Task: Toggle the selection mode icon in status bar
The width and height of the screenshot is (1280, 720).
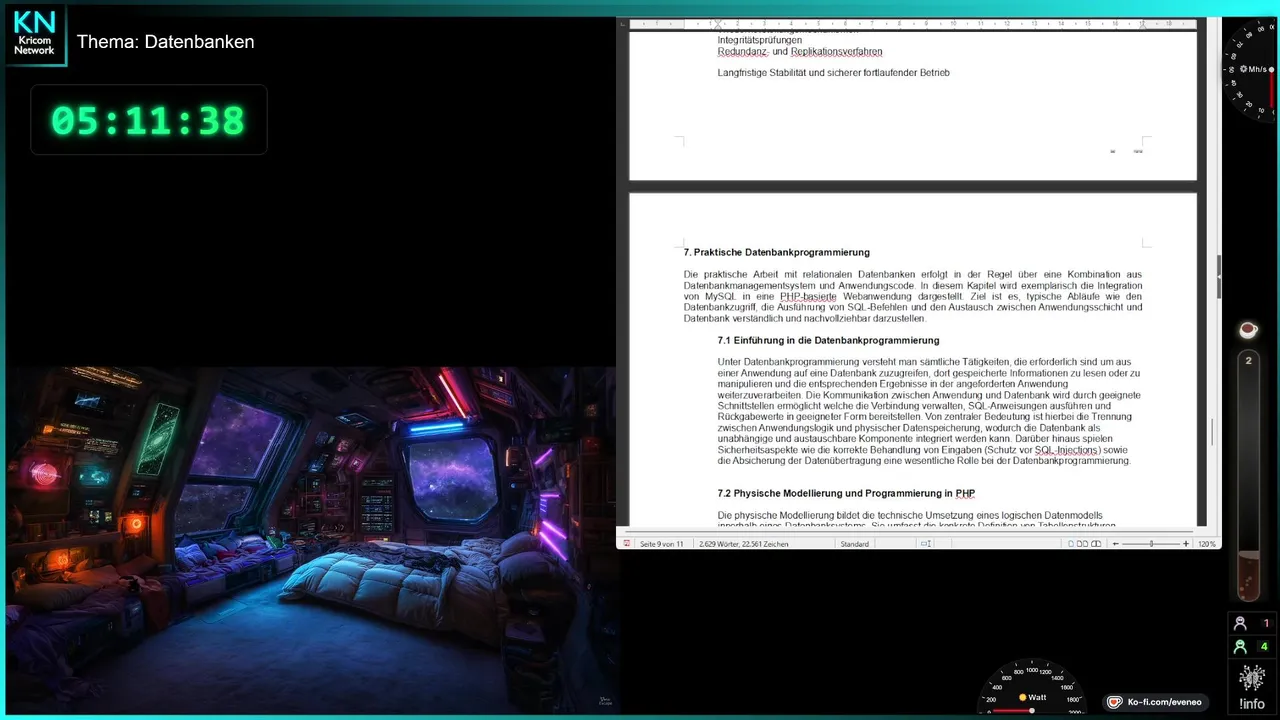Action: (x=926, y=544)
